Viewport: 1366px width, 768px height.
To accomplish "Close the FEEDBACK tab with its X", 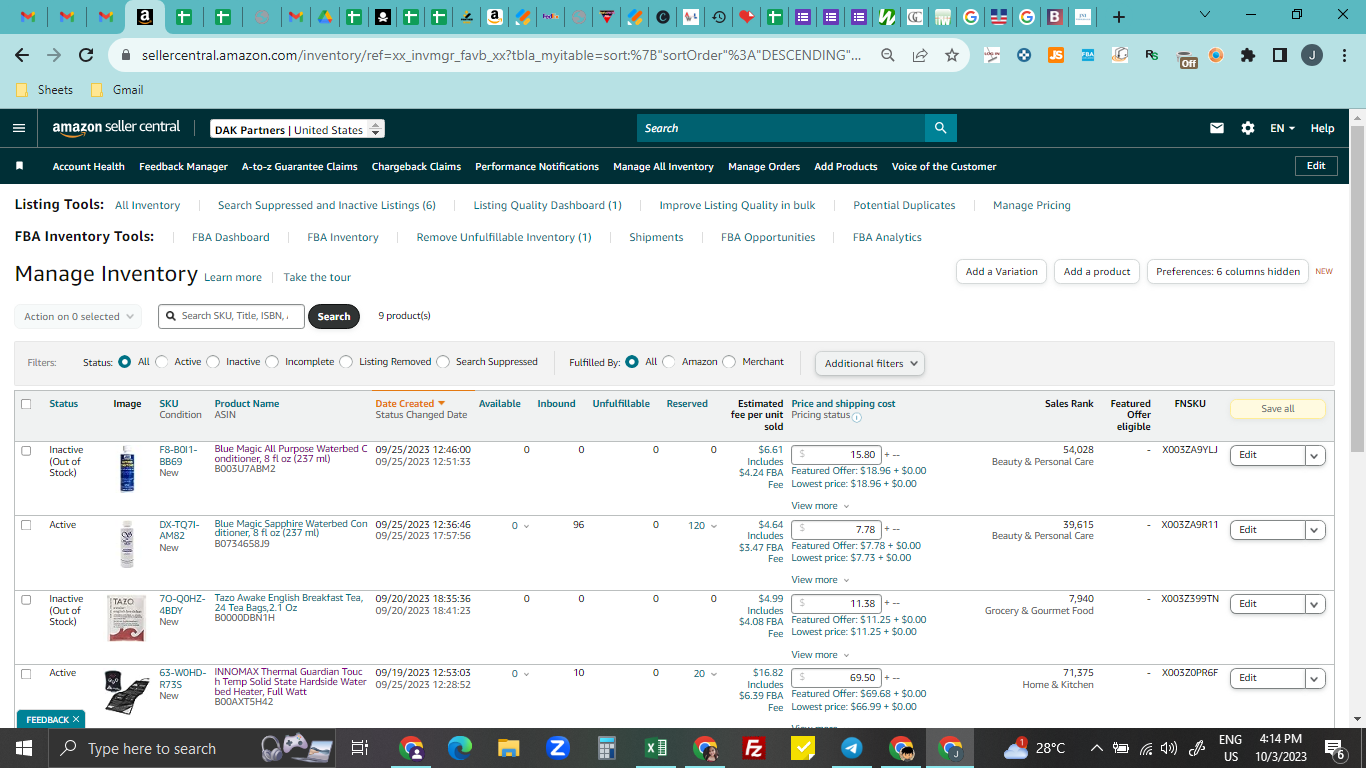I will [76, 719].
